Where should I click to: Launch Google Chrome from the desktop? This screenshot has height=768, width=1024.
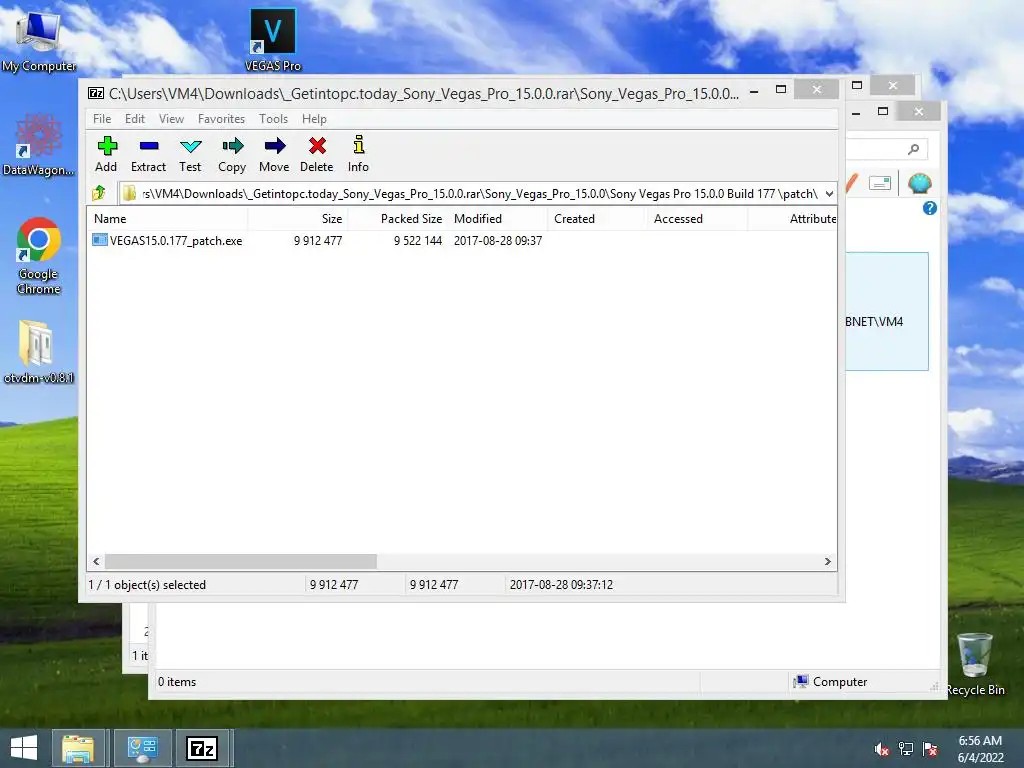tap(39, 257)
